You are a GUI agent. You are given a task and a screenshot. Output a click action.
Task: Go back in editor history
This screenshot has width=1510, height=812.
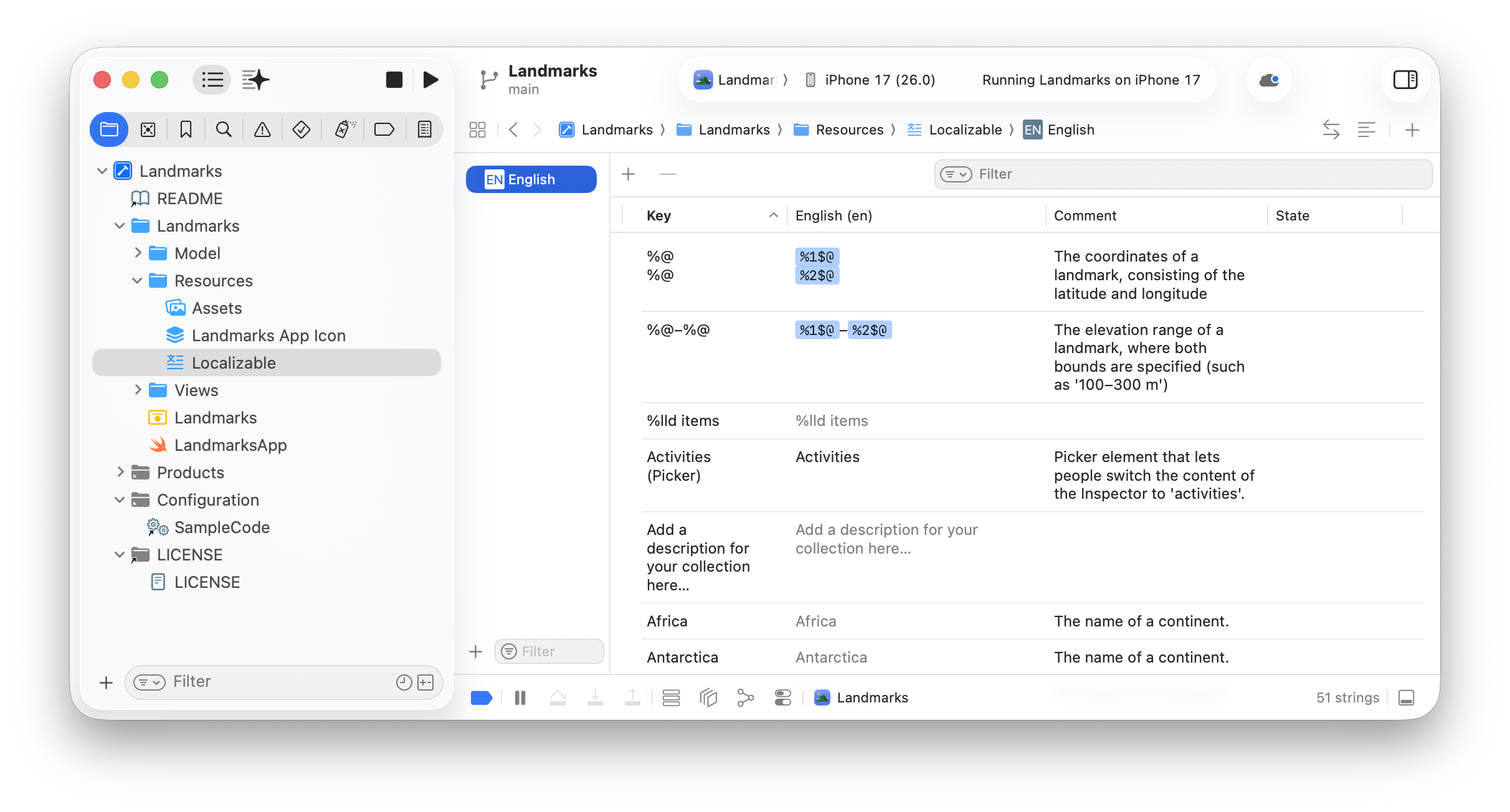pyautogui.click(x=513, y=130)
